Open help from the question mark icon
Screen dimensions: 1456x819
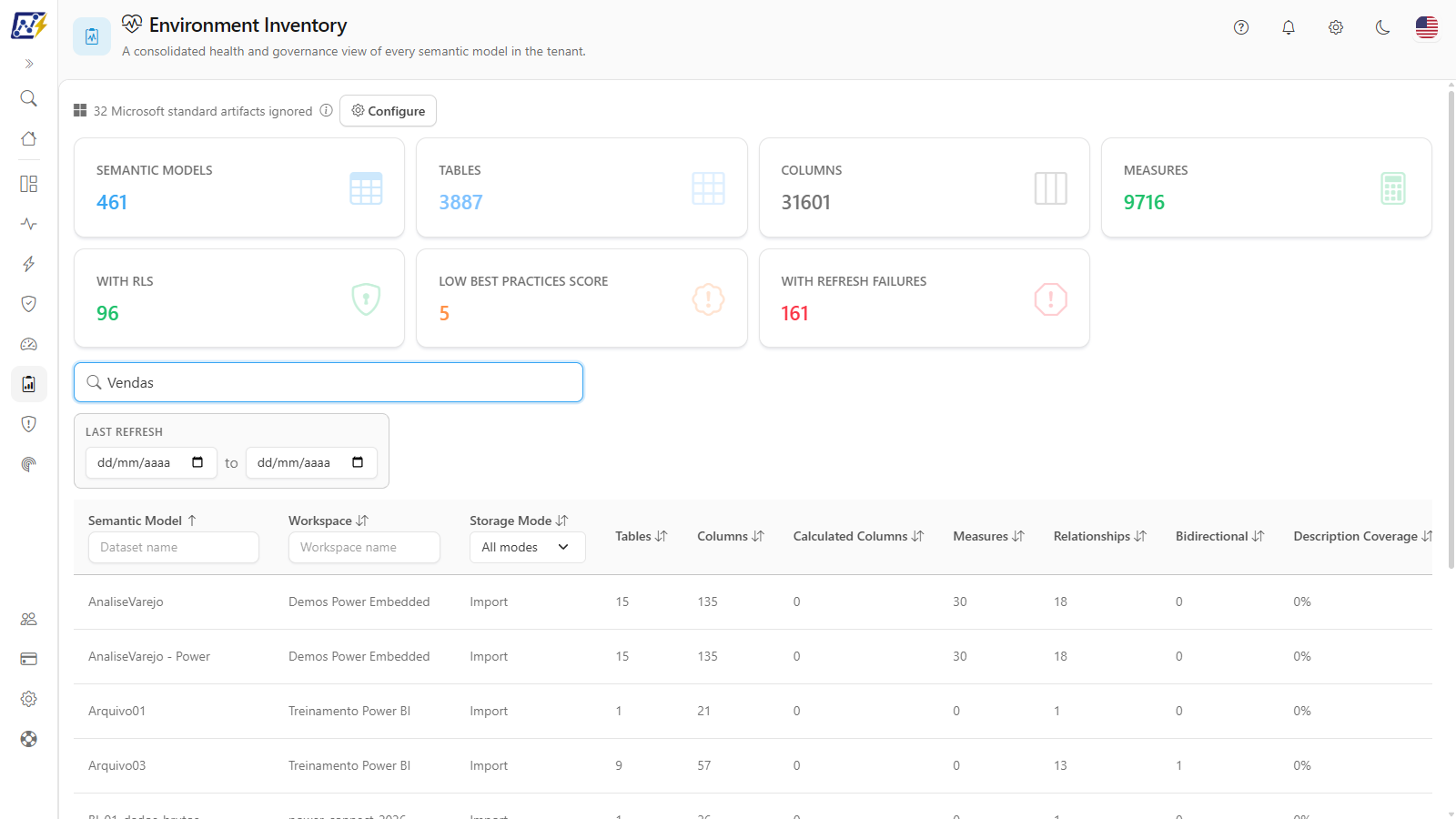[1241, 27]
